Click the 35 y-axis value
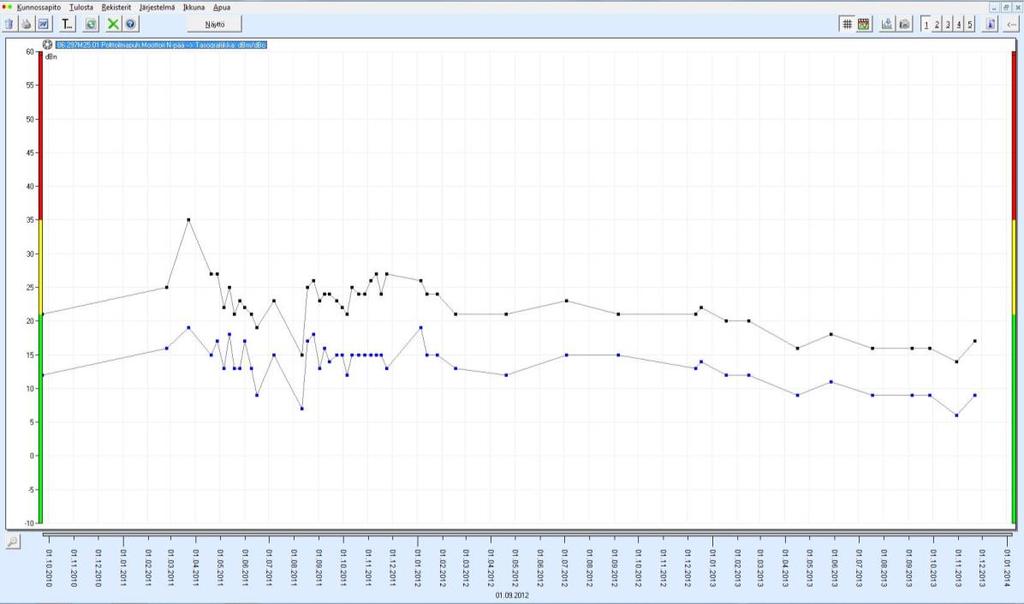The image size is (1024, 604). [x=30, y=220]
